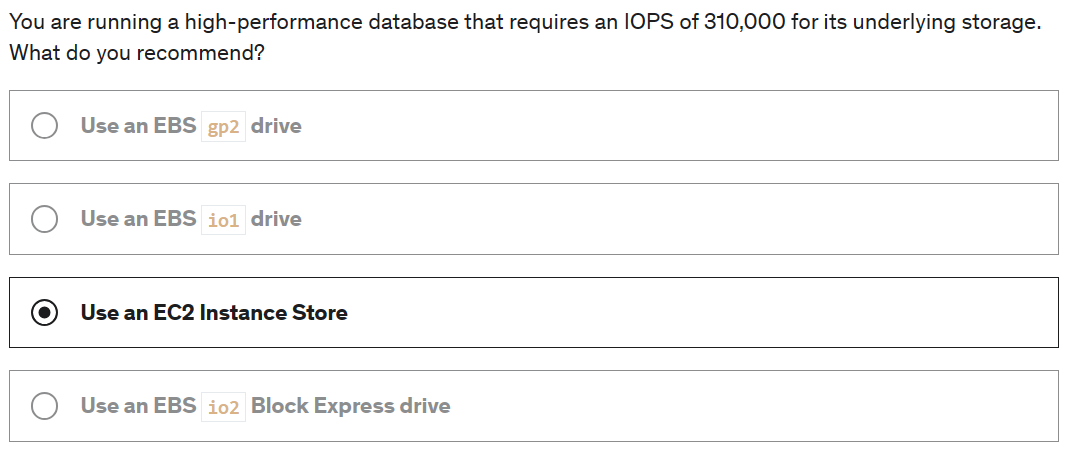Click the word 'drive' after the io1 tag
This screenshot has width=1073, height=453.
coord(276,219)
